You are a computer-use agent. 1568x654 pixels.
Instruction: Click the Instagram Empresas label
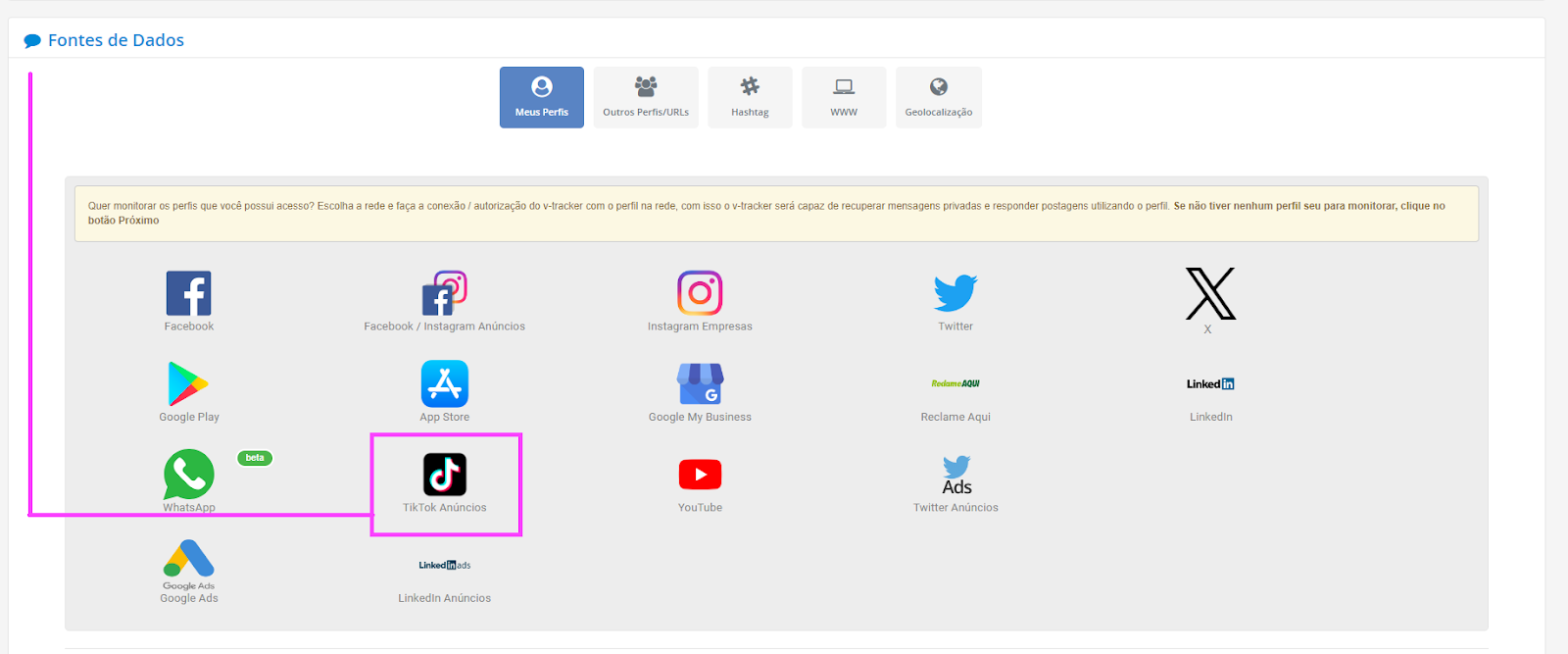point(700,327)
